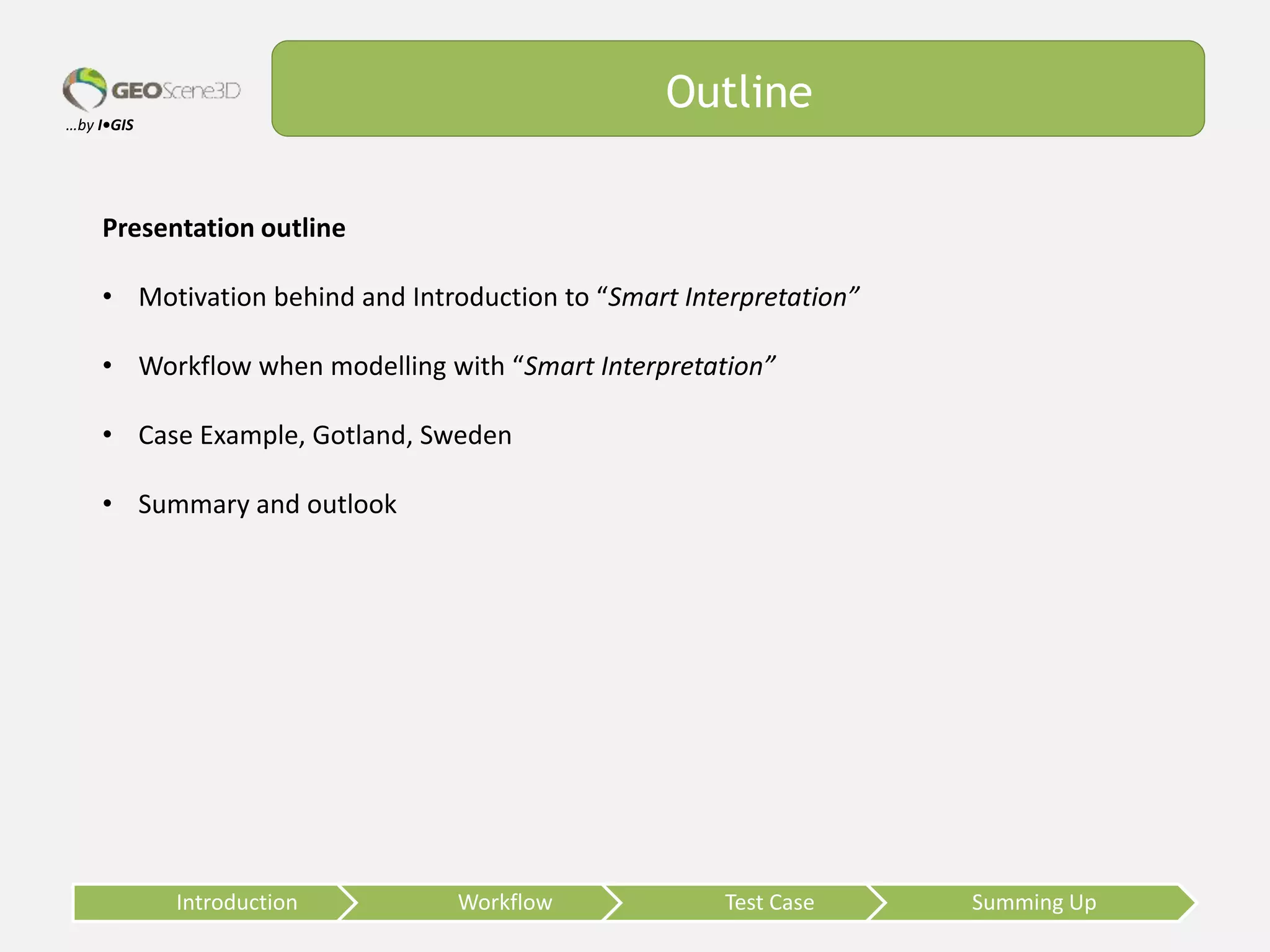Screen dimensions: 1270x952
Task: Click the GEOScene3D wordmark text
Action: tap(176, 90)
